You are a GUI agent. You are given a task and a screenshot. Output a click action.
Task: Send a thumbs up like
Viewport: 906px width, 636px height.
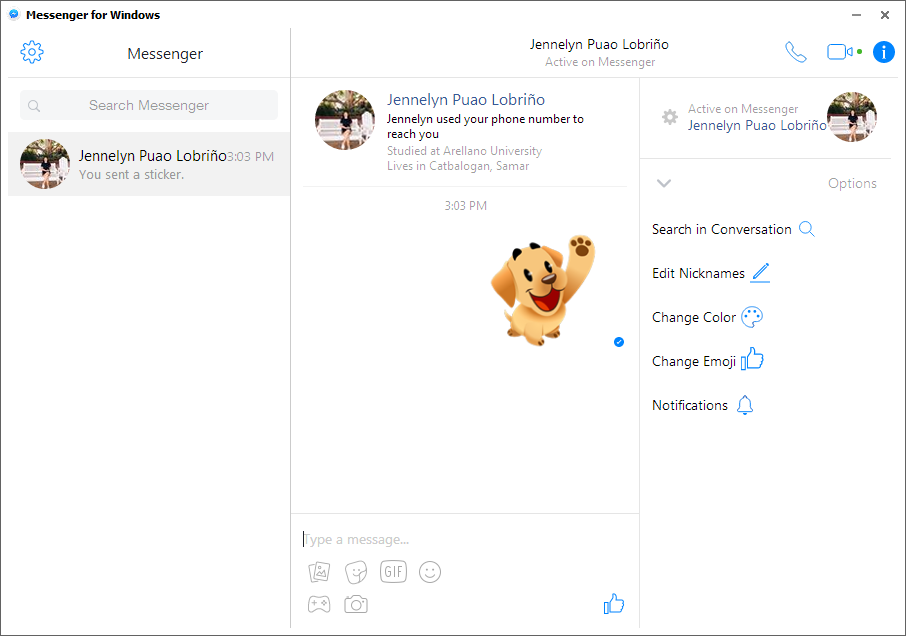click(x=613, y=604)
